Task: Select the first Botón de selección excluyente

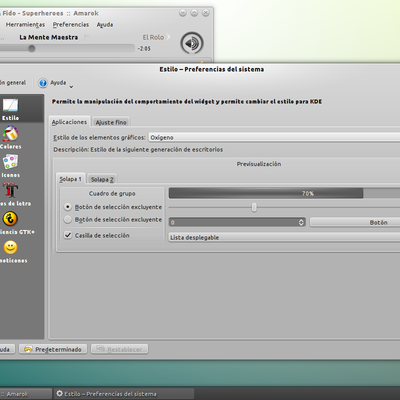Action: 68,207
